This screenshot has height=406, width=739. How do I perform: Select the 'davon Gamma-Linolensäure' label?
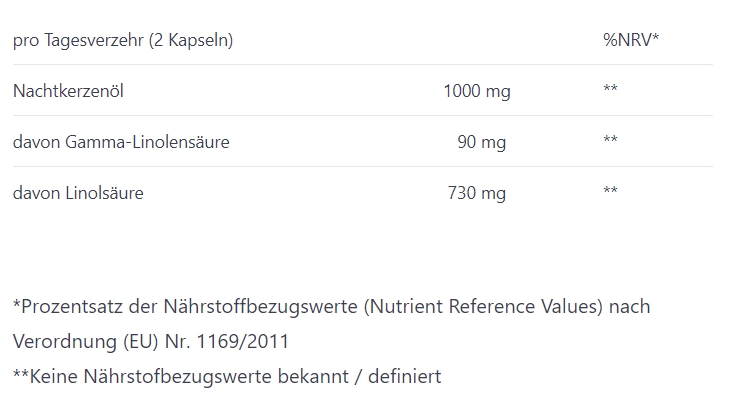point(121,142)
